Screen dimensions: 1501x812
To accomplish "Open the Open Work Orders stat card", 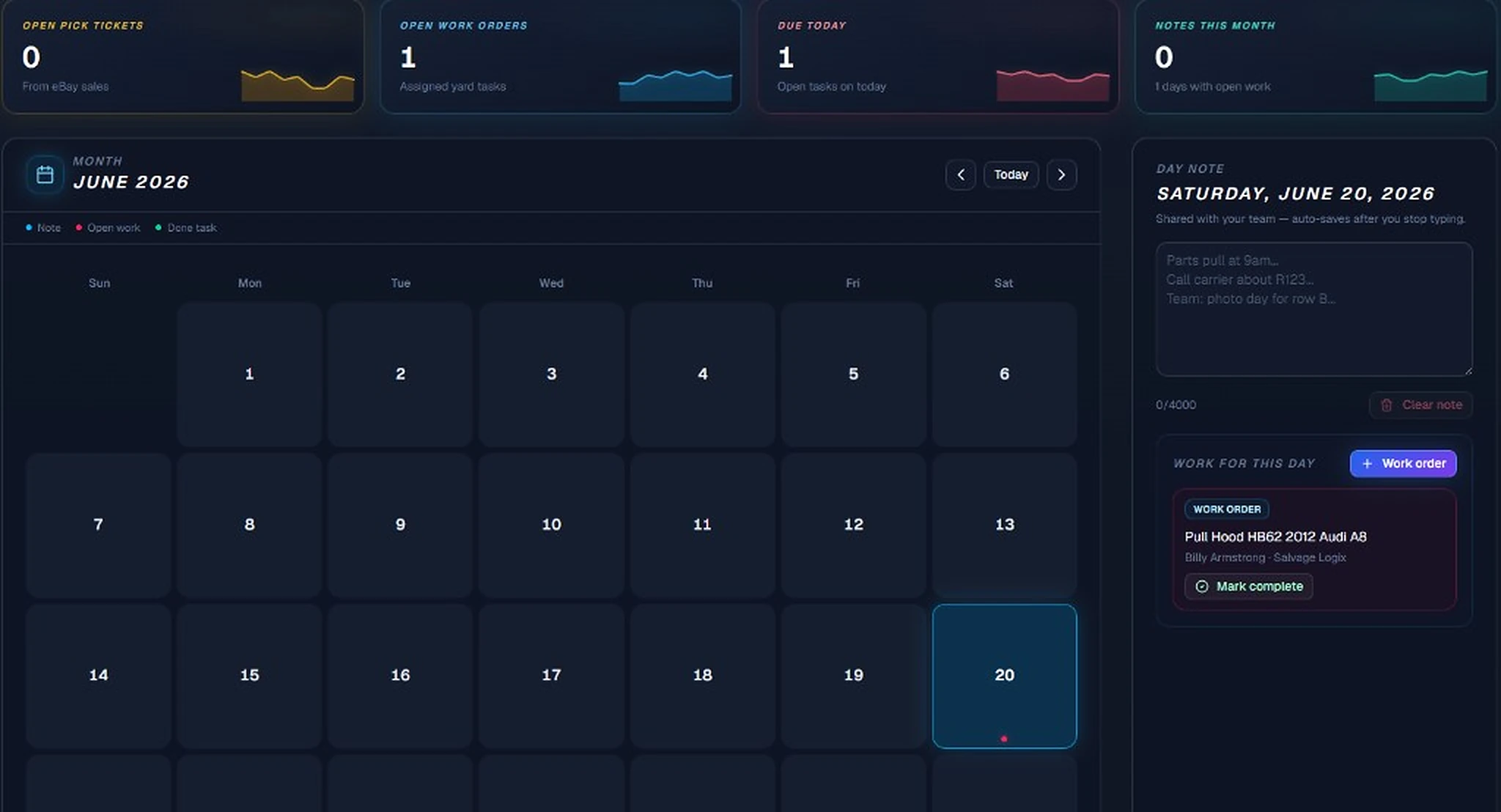I will click(x=560, y=56).
